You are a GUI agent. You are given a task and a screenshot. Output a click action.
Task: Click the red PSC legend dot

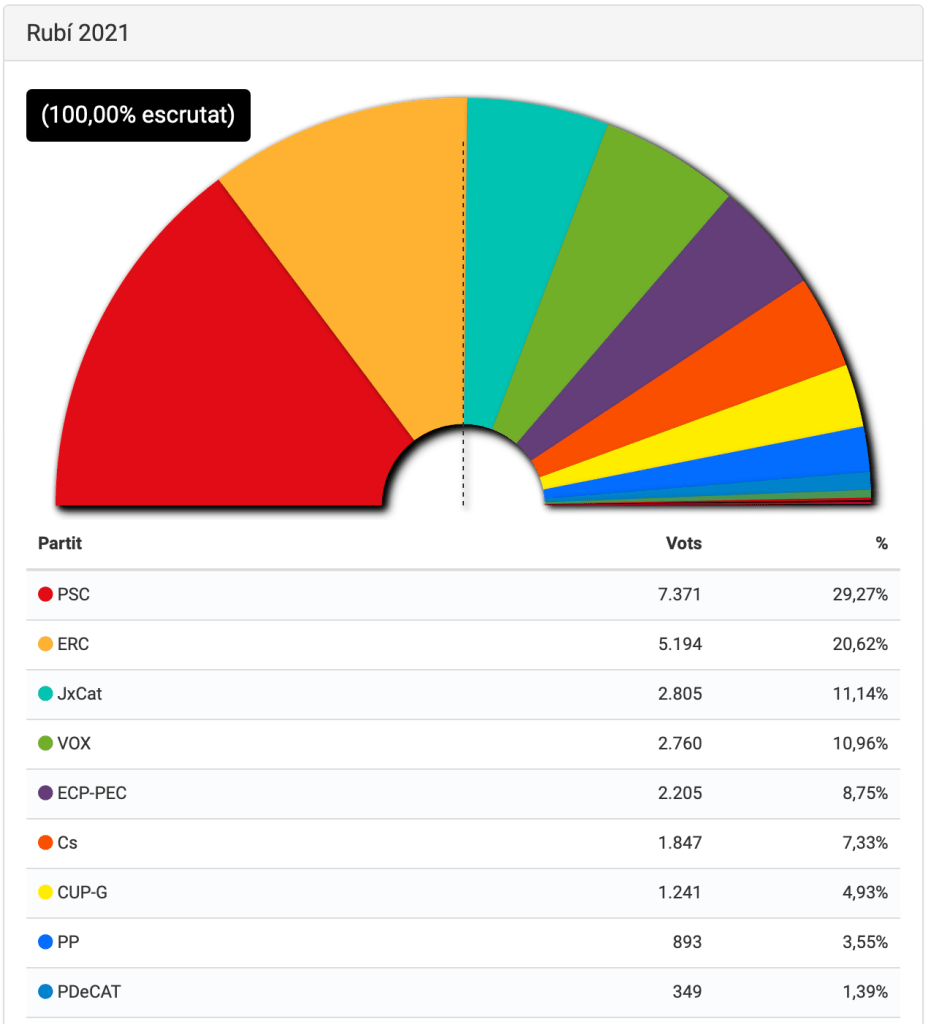(45, 595)
